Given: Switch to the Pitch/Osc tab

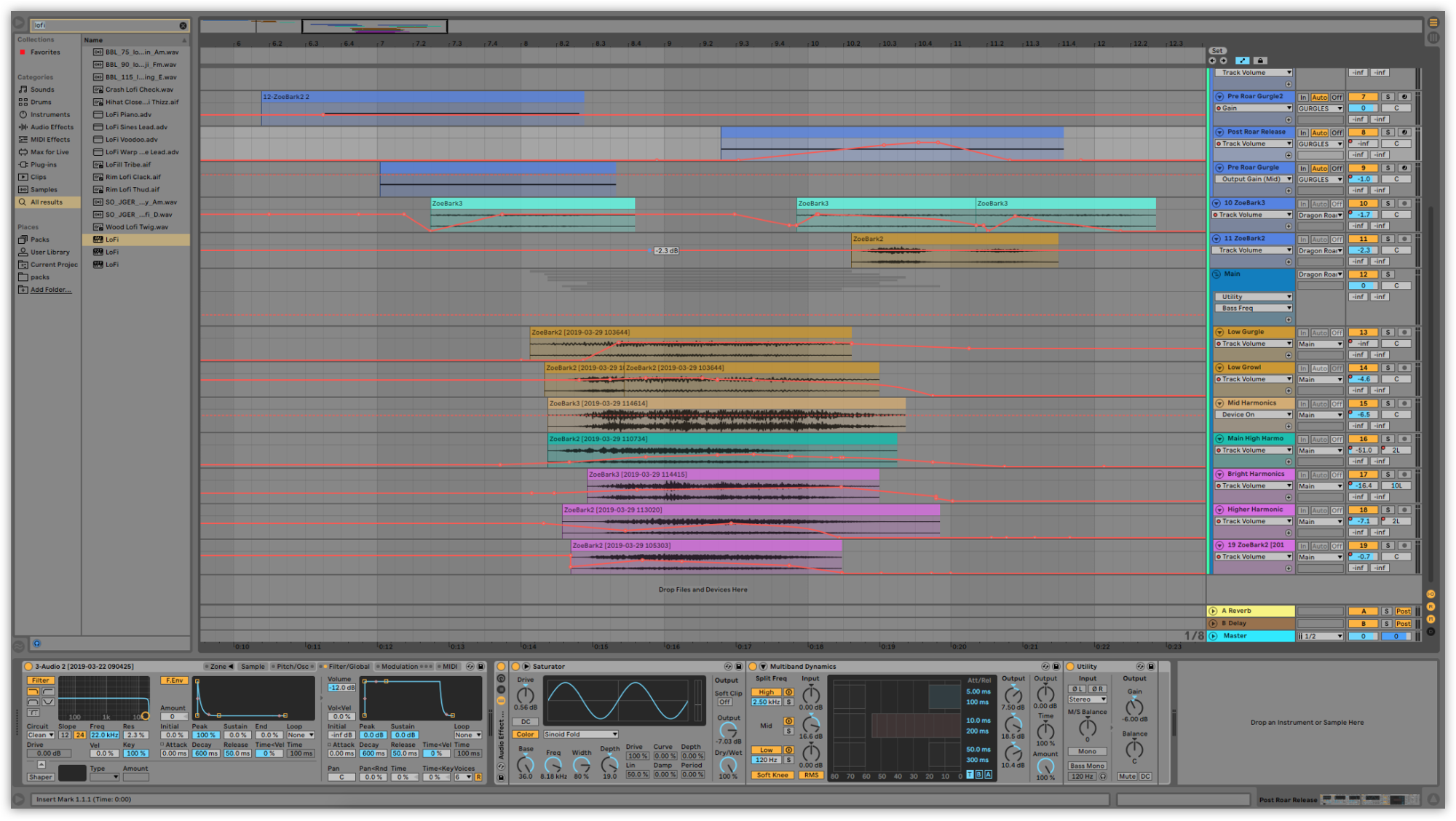Looking at the screenshot, I should (293, 667).
